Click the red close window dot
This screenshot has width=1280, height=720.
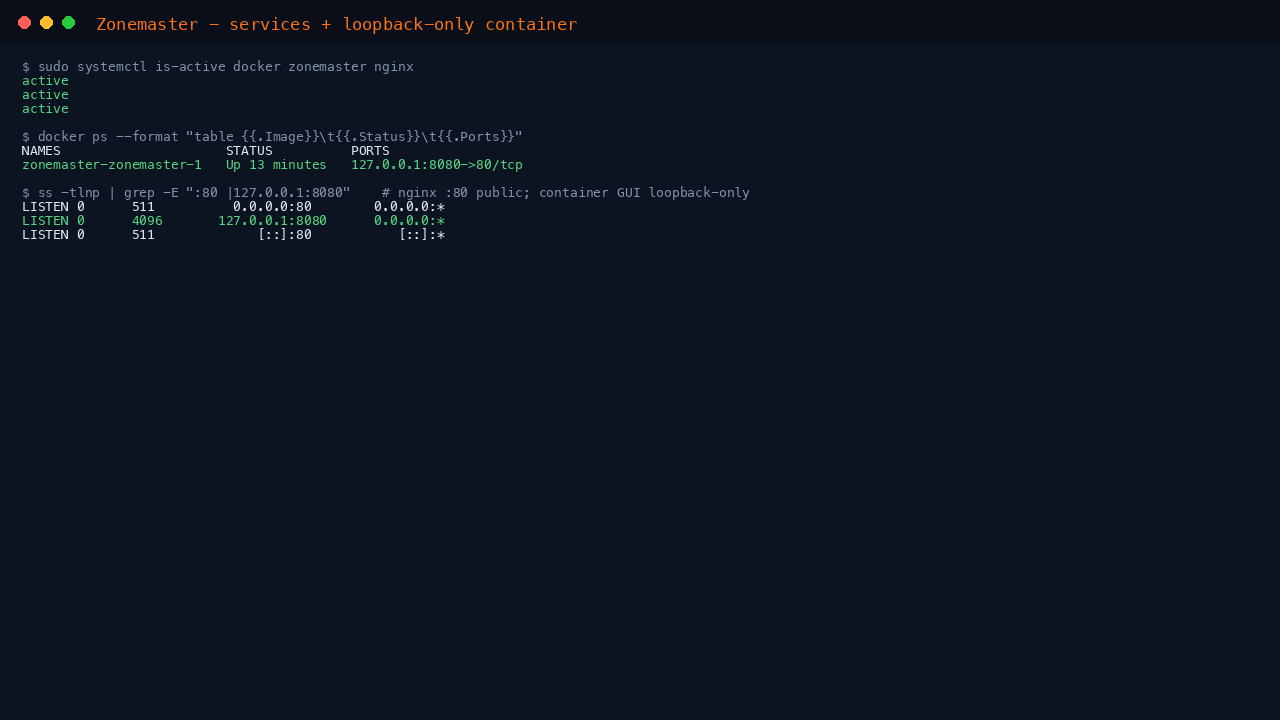pyautogui.click(x=25, y=23)
